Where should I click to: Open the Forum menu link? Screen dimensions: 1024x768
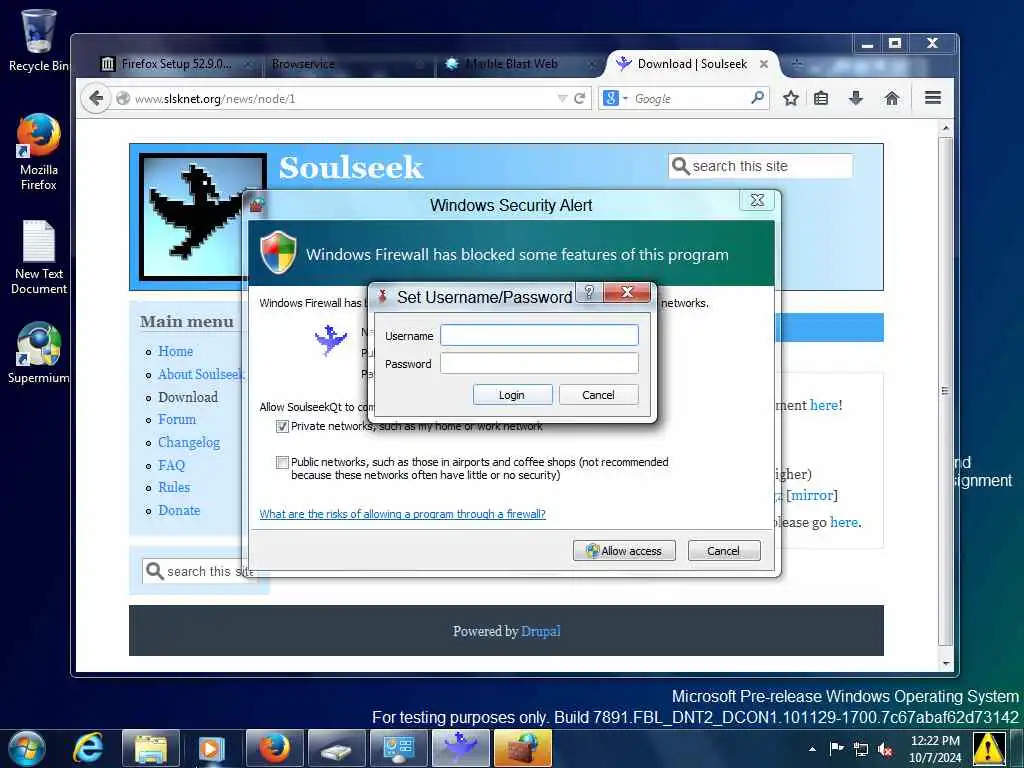click(177, 419)
